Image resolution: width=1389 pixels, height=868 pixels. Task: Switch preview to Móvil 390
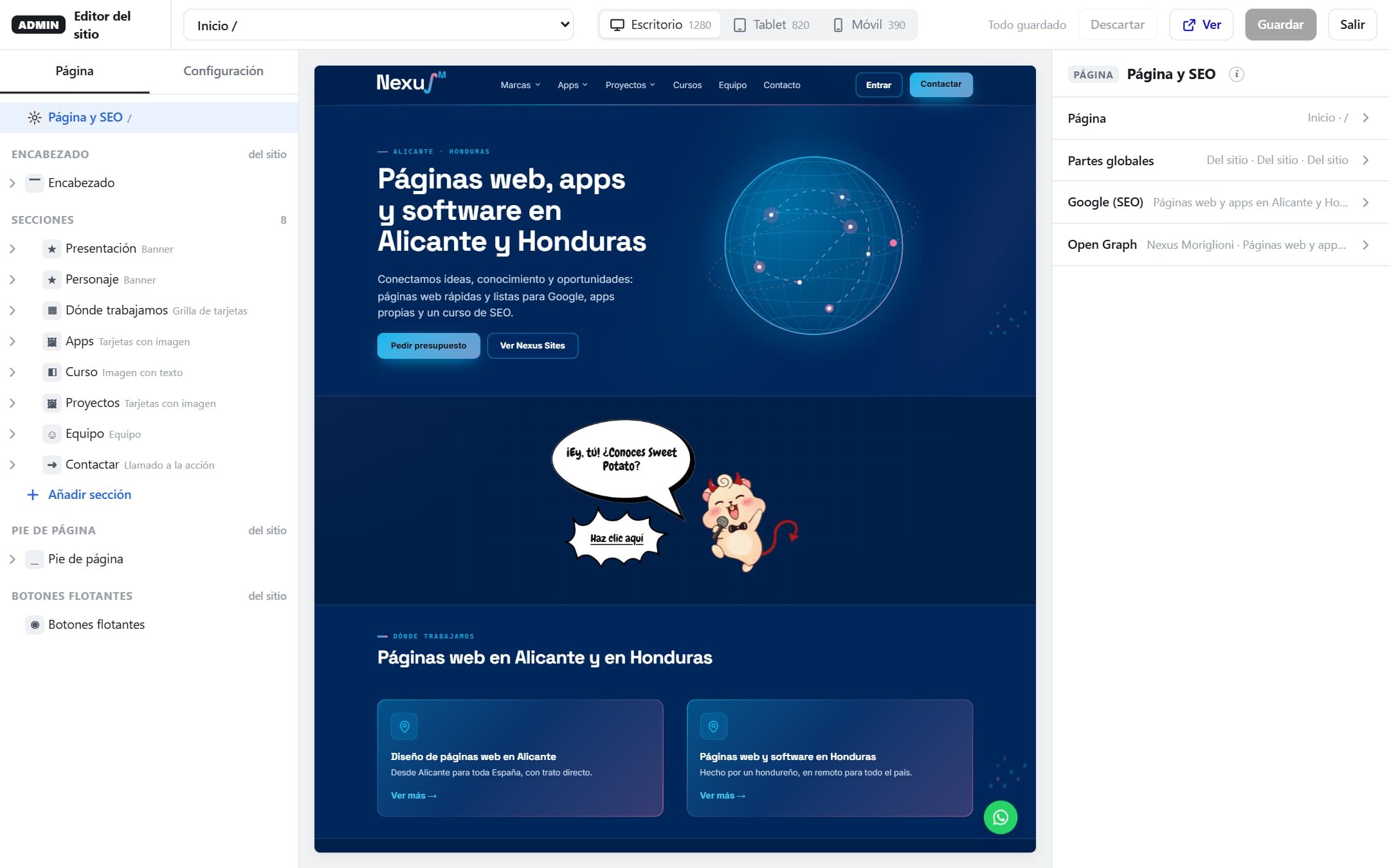point(869,24)
